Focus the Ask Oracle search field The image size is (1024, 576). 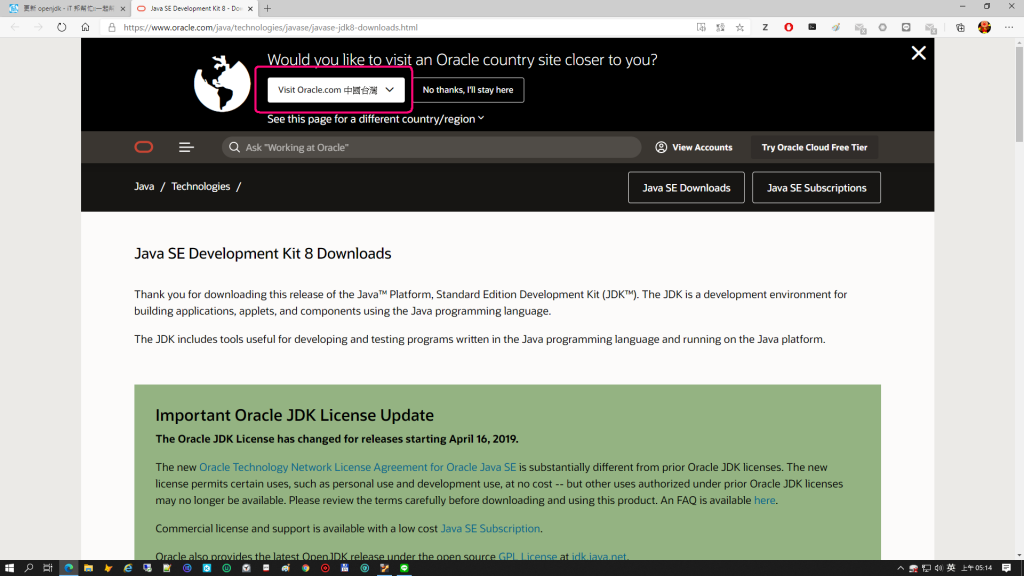[431, 147]
